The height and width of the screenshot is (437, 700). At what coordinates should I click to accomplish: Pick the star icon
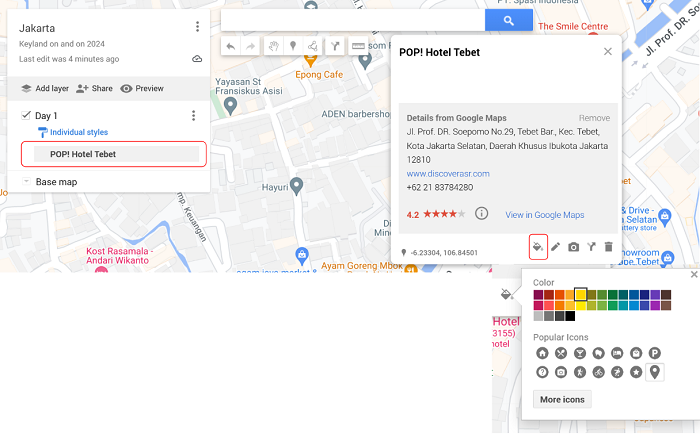[x=636, y=372]
